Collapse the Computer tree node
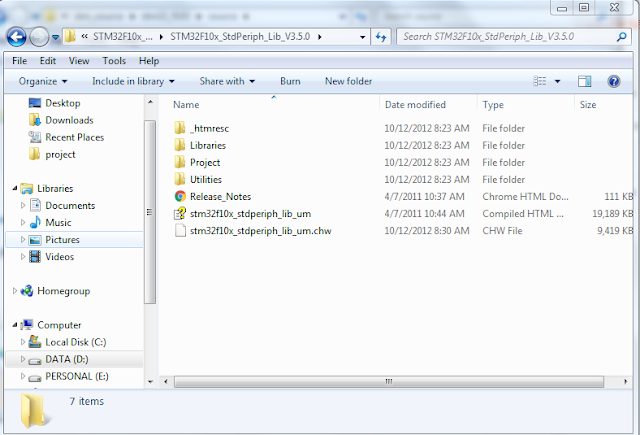 pos(15,325)
